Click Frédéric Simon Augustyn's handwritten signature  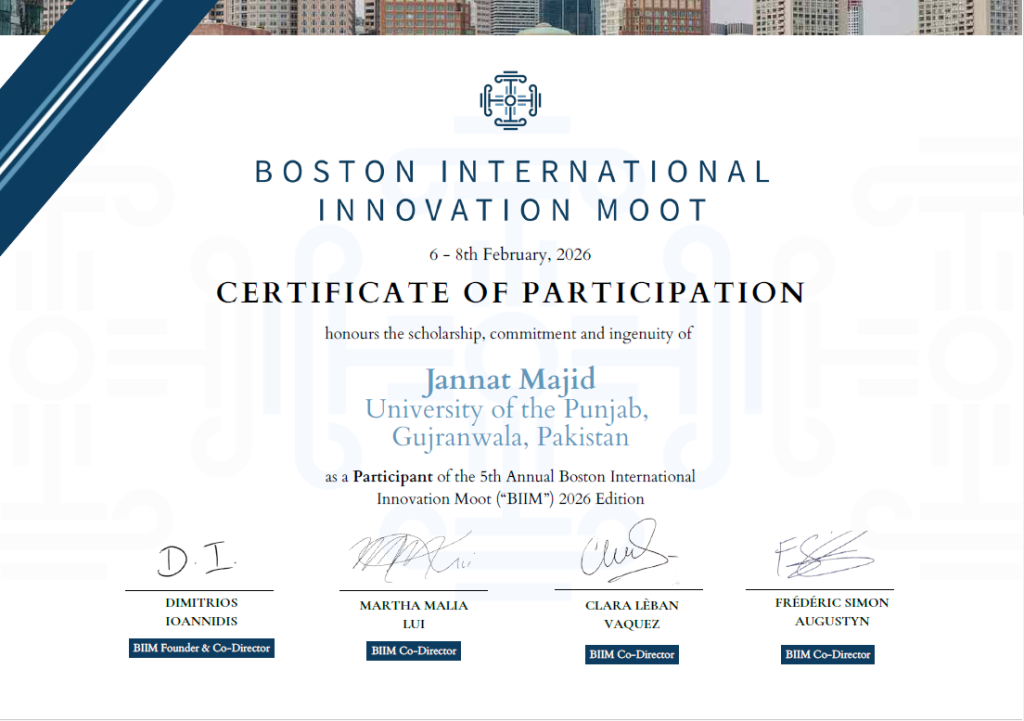[x=822, y=557]
